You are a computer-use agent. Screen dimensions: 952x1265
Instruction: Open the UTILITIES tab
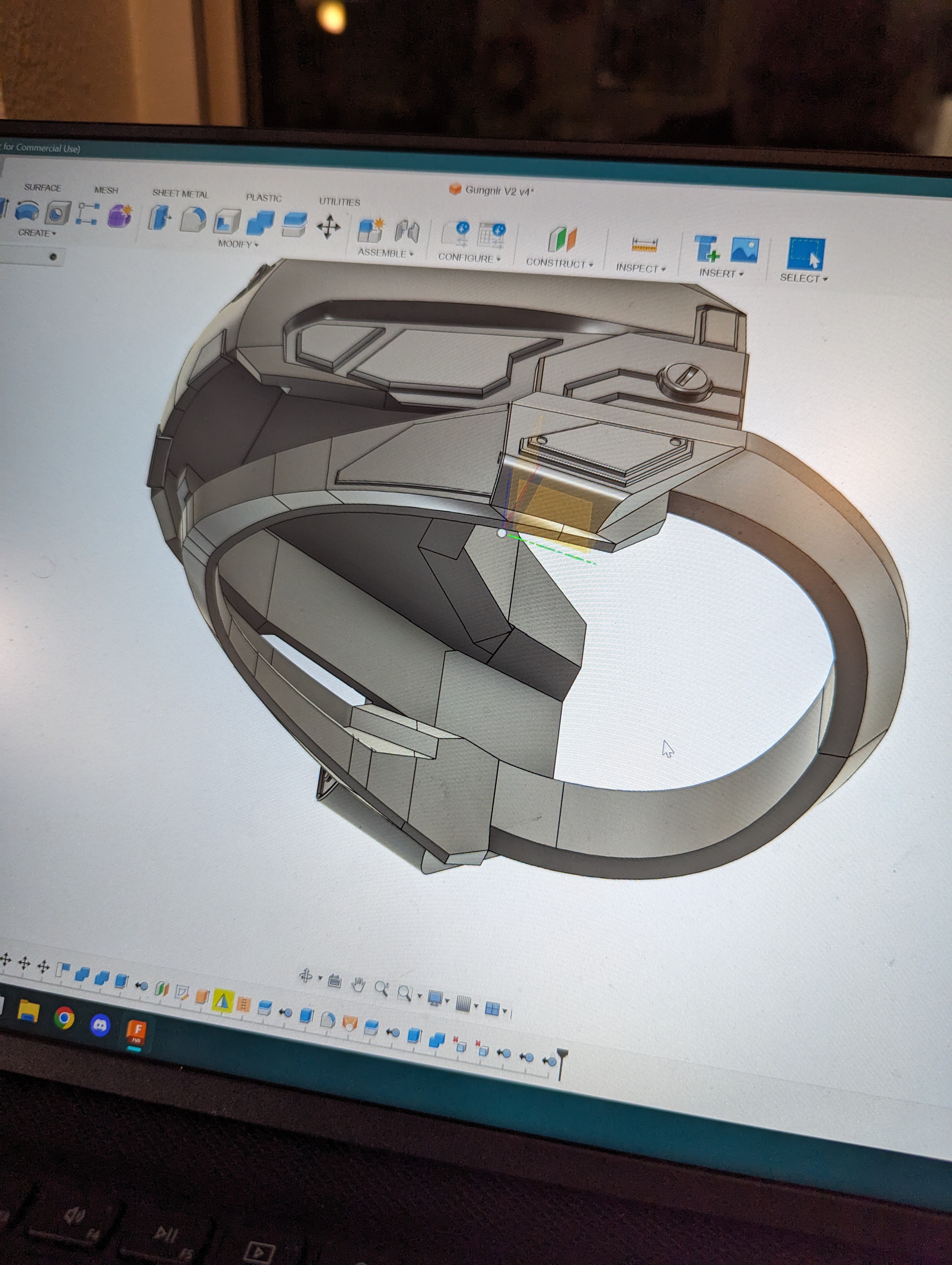pos(339,202)
